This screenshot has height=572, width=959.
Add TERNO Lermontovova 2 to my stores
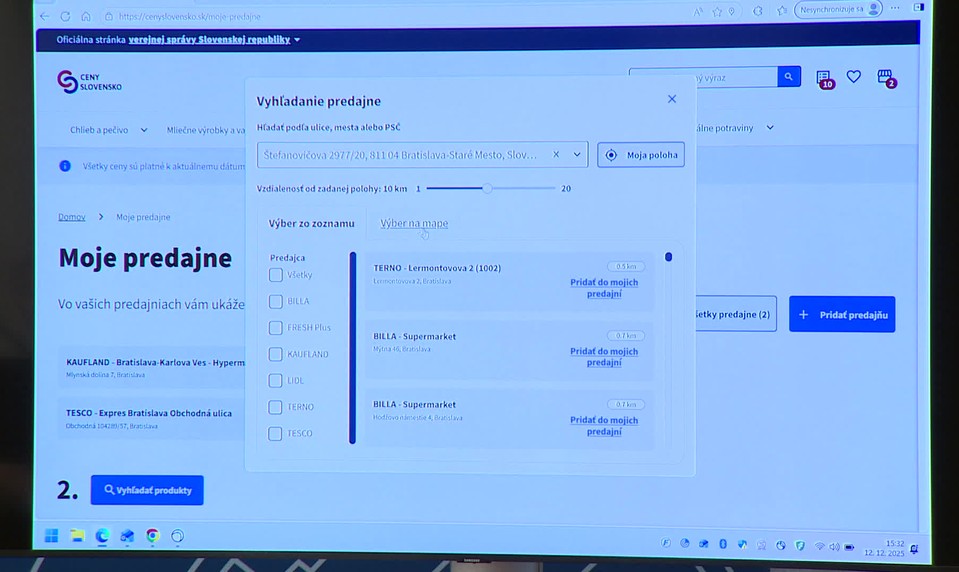(604, 288)
